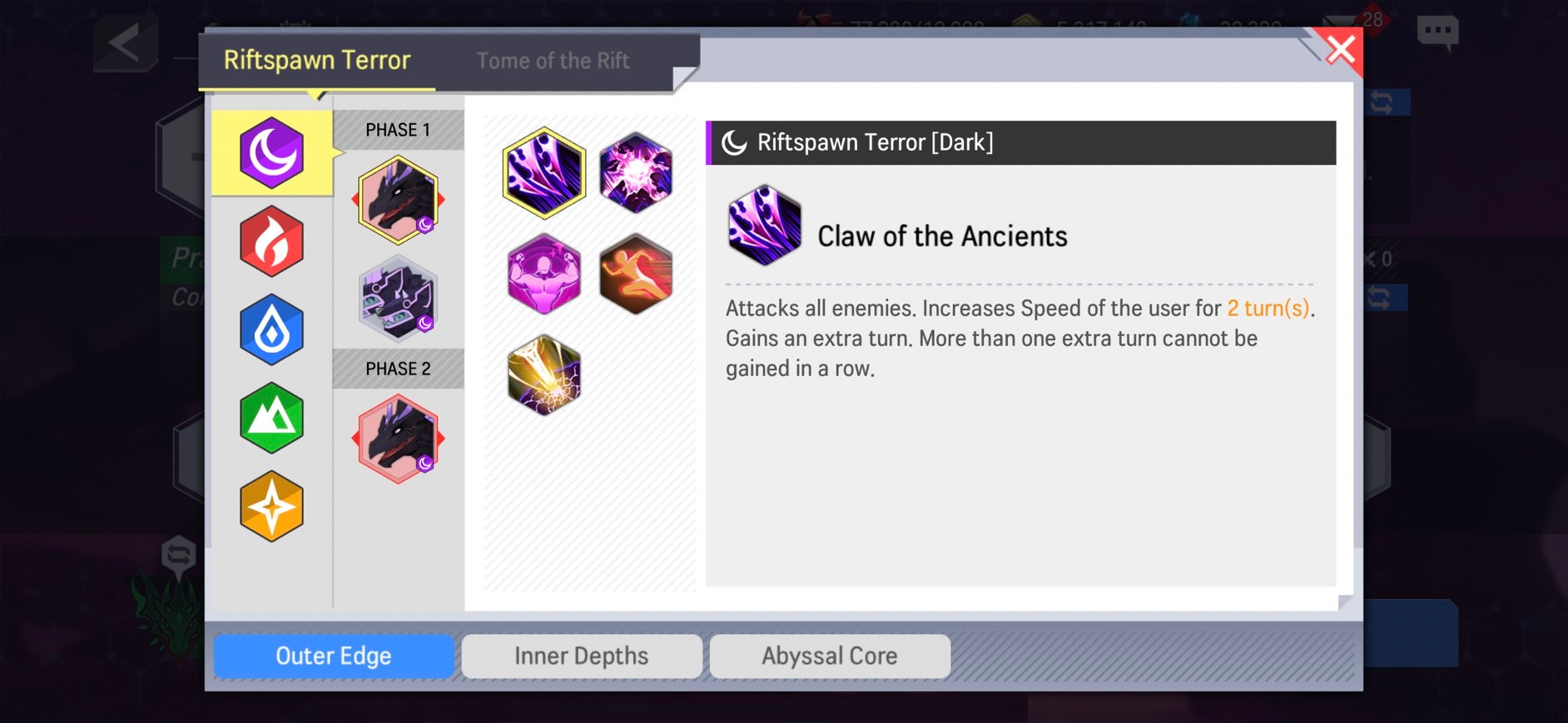Select the golden lightning skill icon
Viewport: 1568px width, 723px height.
[x=544, y=374]
